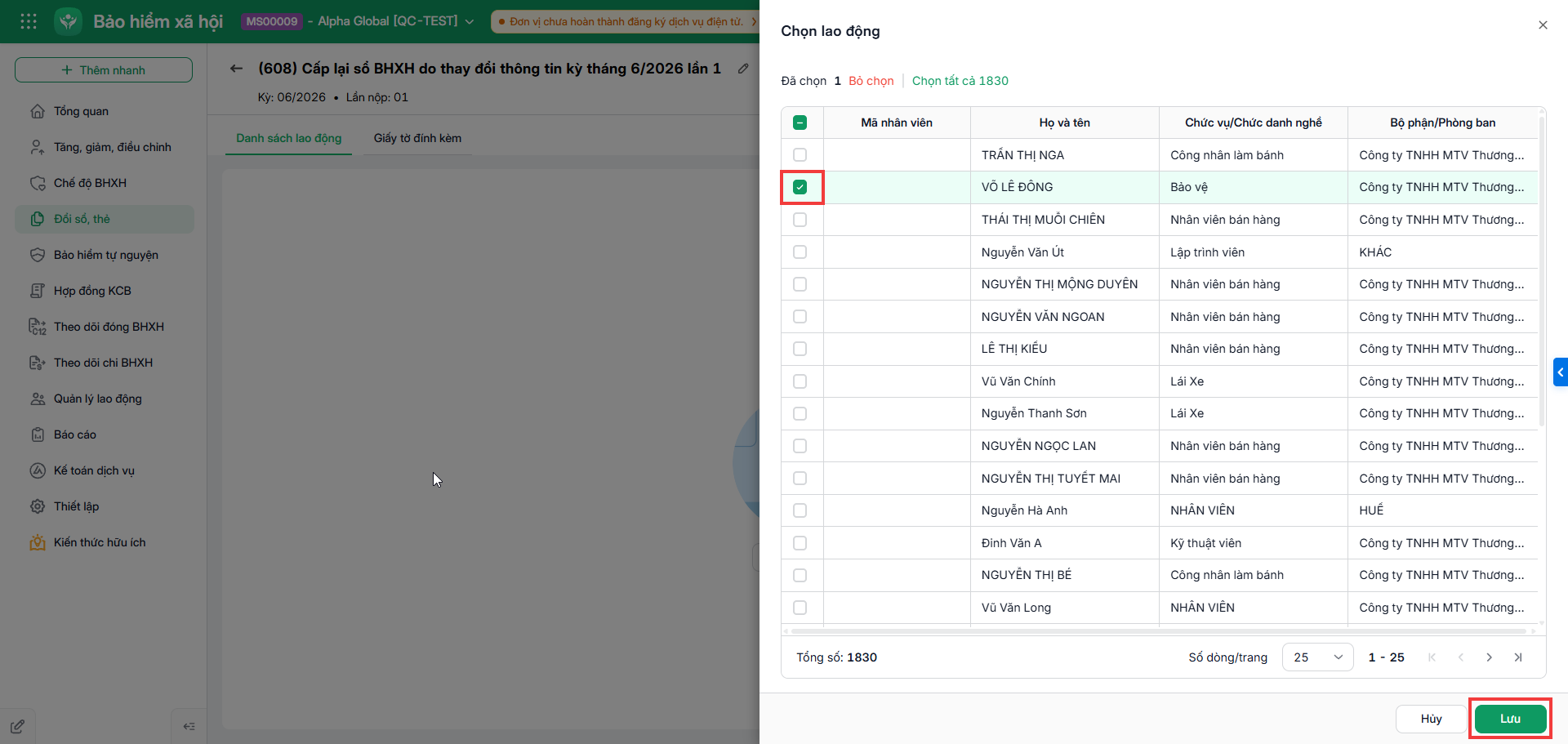
Task: Click the Đổi sổ, thẻ icon
Action: coord(38,219)
